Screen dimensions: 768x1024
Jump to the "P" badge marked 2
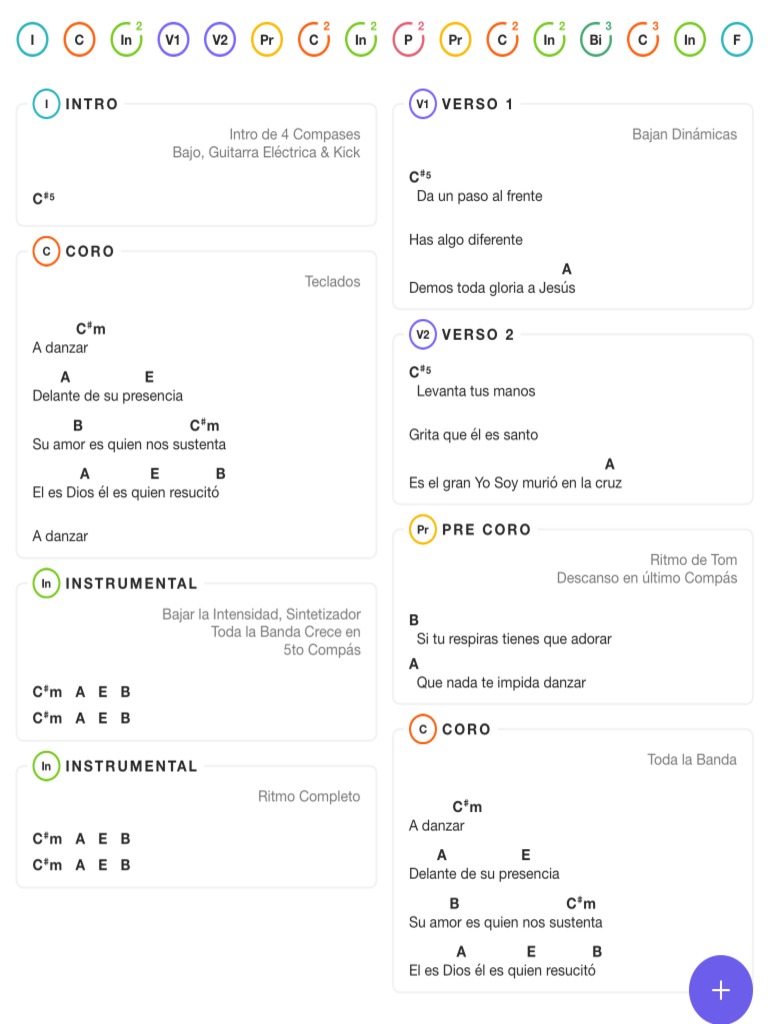click(x=408, y=40)
